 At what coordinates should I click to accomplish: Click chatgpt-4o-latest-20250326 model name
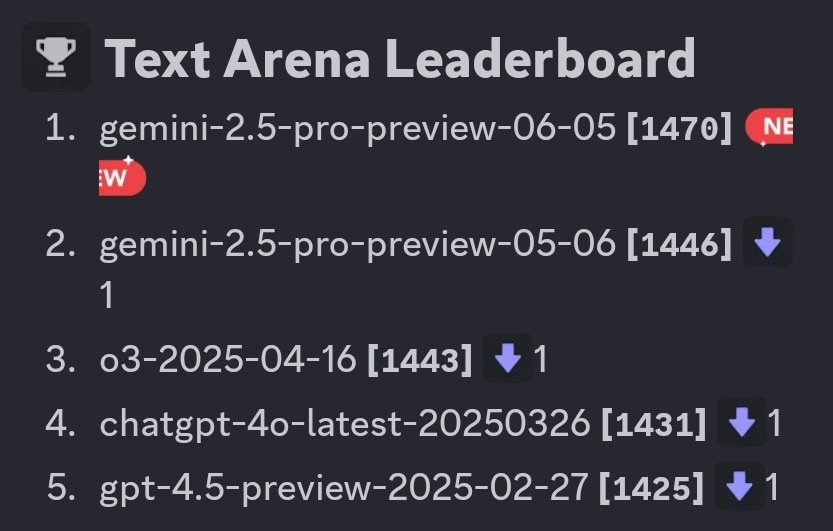tap(345, 424)
